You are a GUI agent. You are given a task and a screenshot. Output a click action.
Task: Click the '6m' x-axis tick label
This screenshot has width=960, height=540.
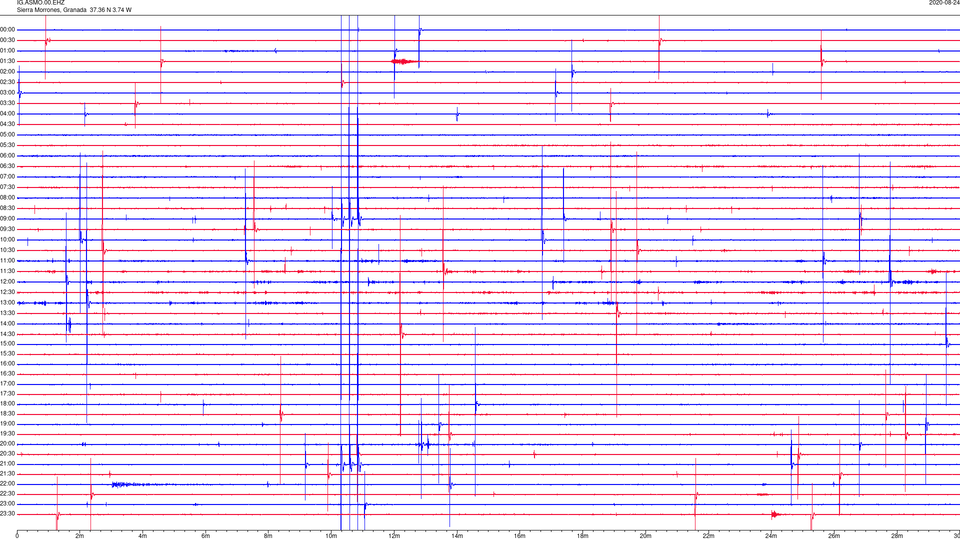tap(206, 536)
